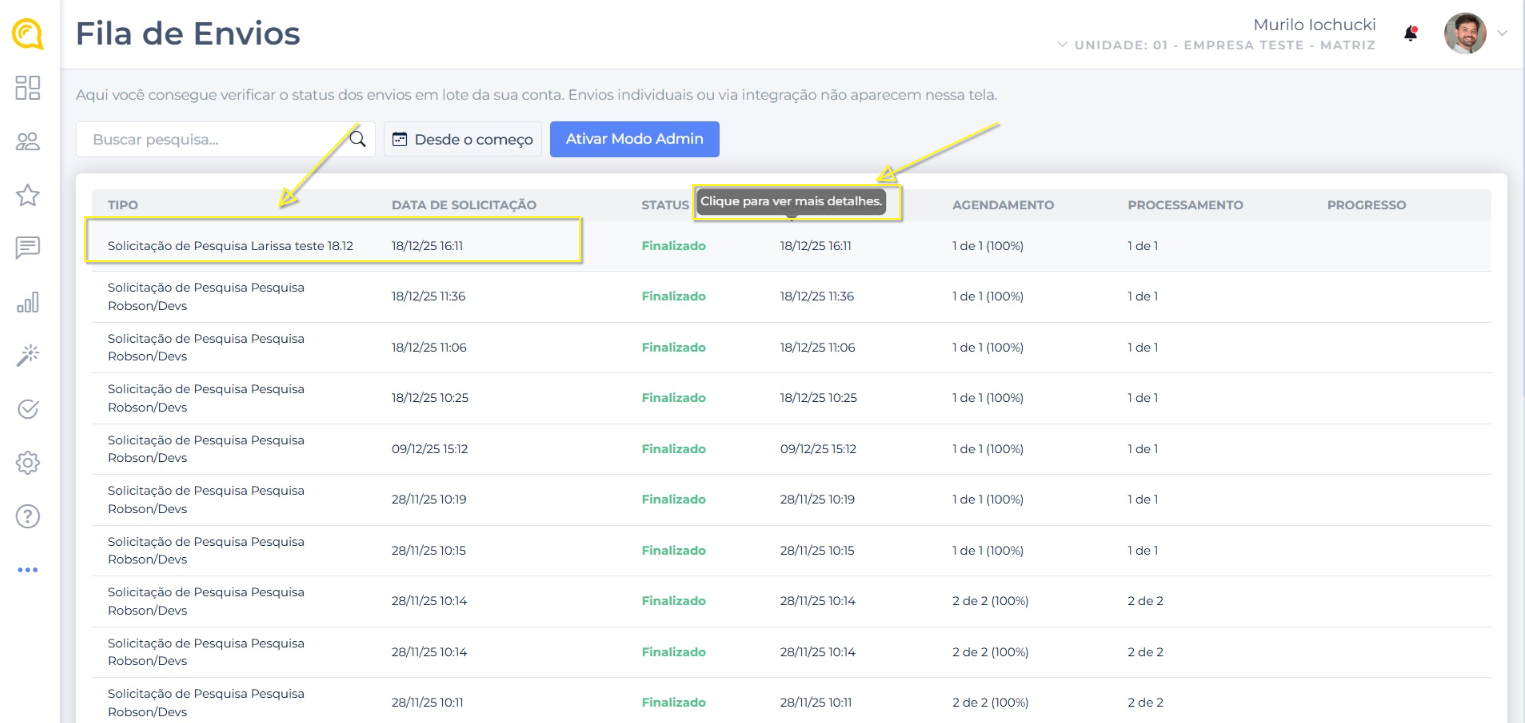Open the settings gear icon in sidebar
1525x723 pixels.
point(28,463)
